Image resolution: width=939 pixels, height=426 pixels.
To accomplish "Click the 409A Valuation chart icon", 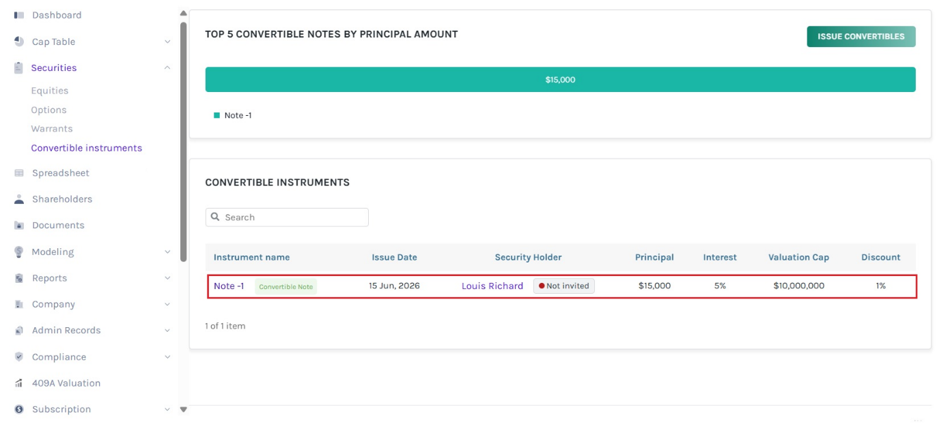I will tap(19, 383).
